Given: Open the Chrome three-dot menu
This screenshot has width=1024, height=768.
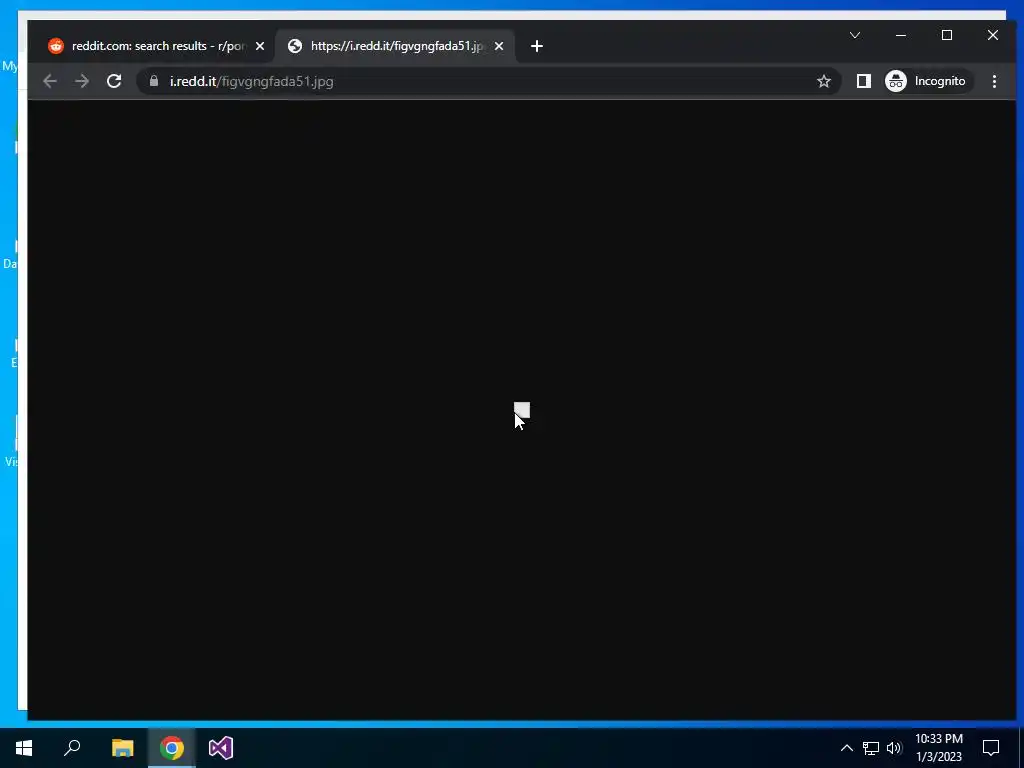Looking at the screenshot, I should pos(994,81).
